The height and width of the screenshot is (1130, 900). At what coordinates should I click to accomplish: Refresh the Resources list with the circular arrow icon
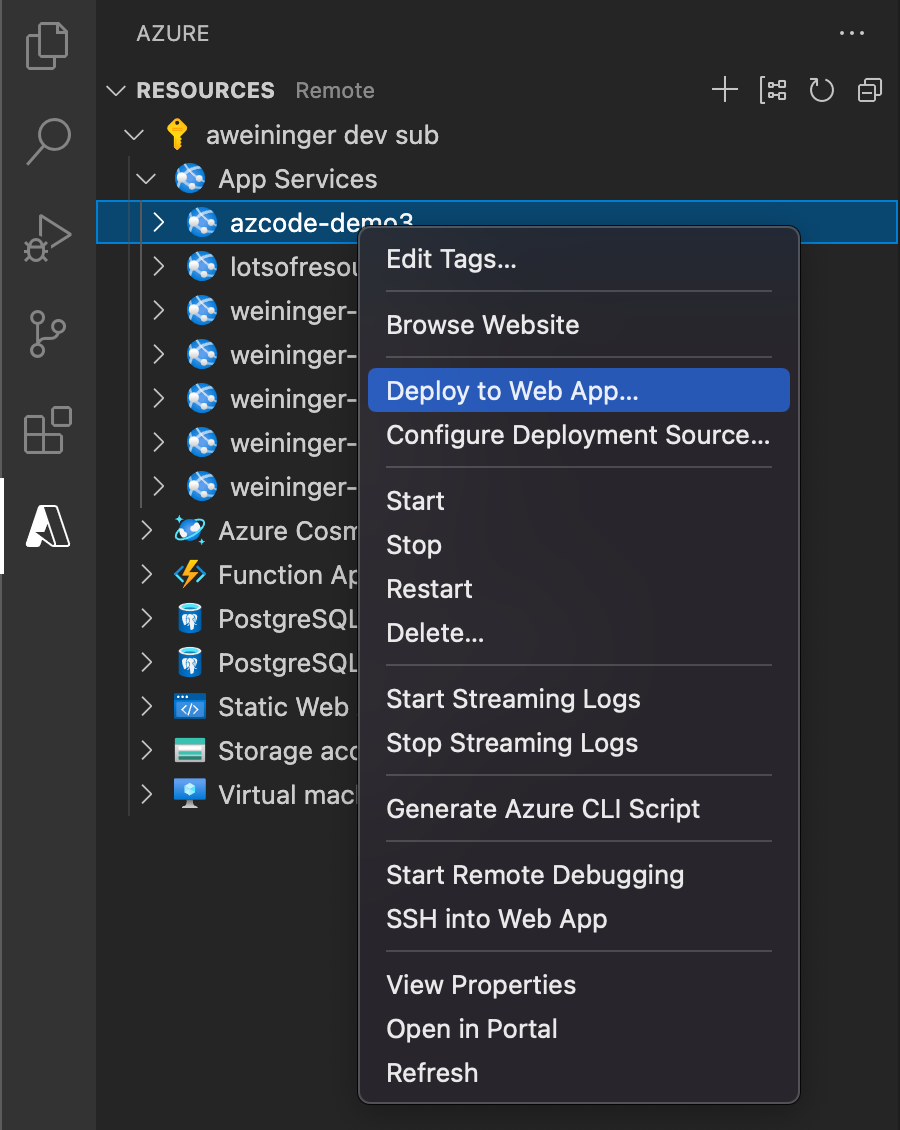tap(821, 90)
